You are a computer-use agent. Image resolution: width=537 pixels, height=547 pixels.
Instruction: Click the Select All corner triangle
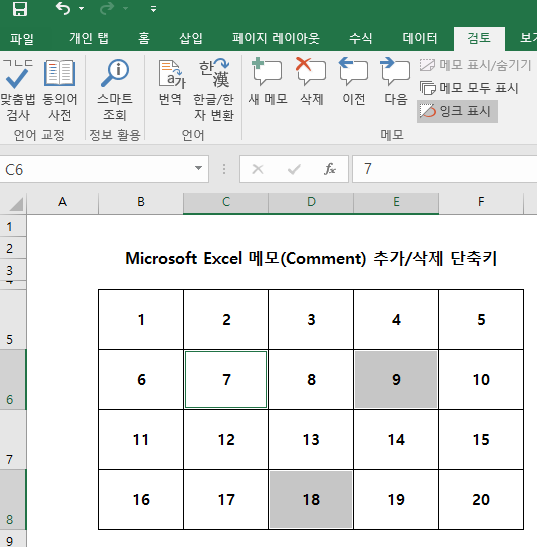pyautogui.click(x=15, y=204)
